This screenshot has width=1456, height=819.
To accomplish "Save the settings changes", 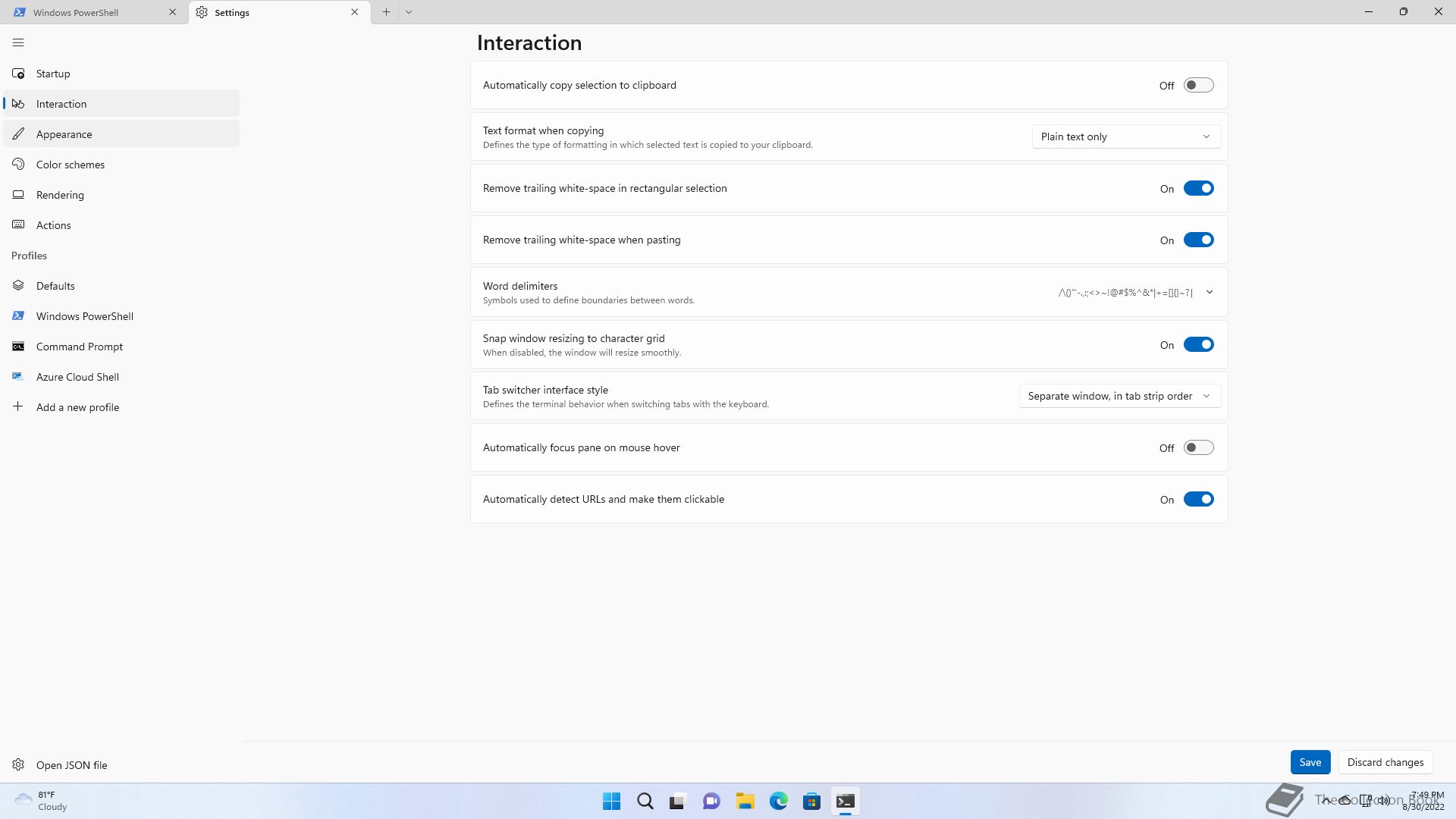I will point(1310,762).
